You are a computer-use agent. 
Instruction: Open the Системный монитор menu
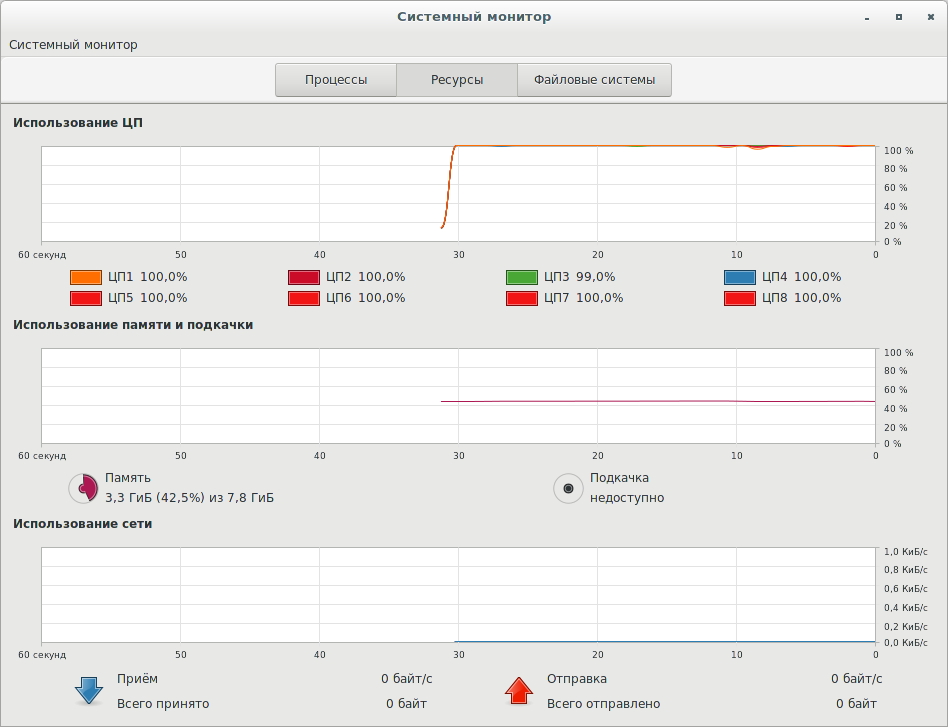[x=74, y=45]
